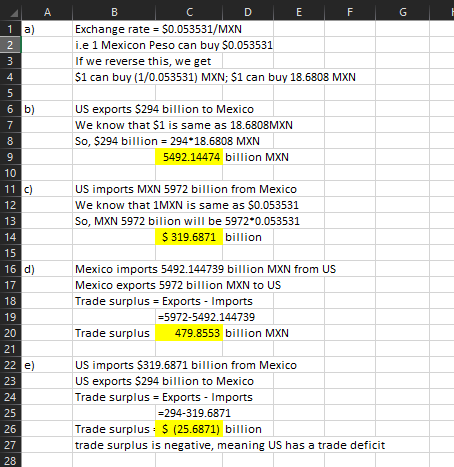Image resolution: width=454 pixels, height=467 pixels.
Task: Click '=294-319.6871' cell
Action: [x=194, y=413]
